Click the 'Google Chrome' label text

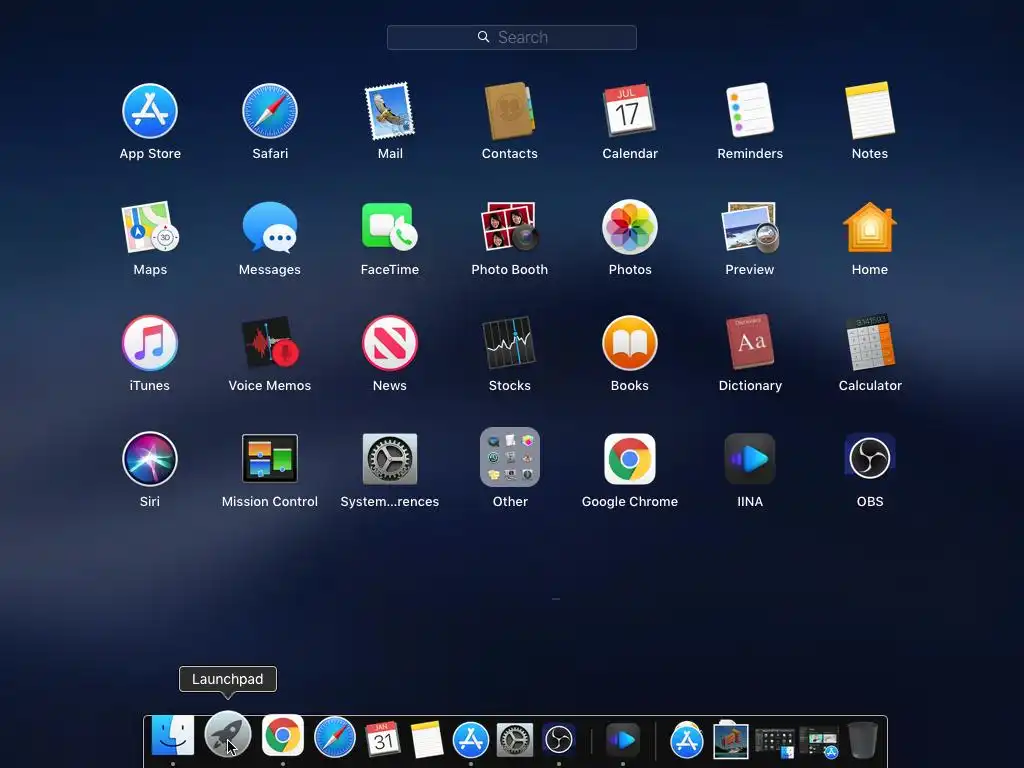tap(630, 502)
